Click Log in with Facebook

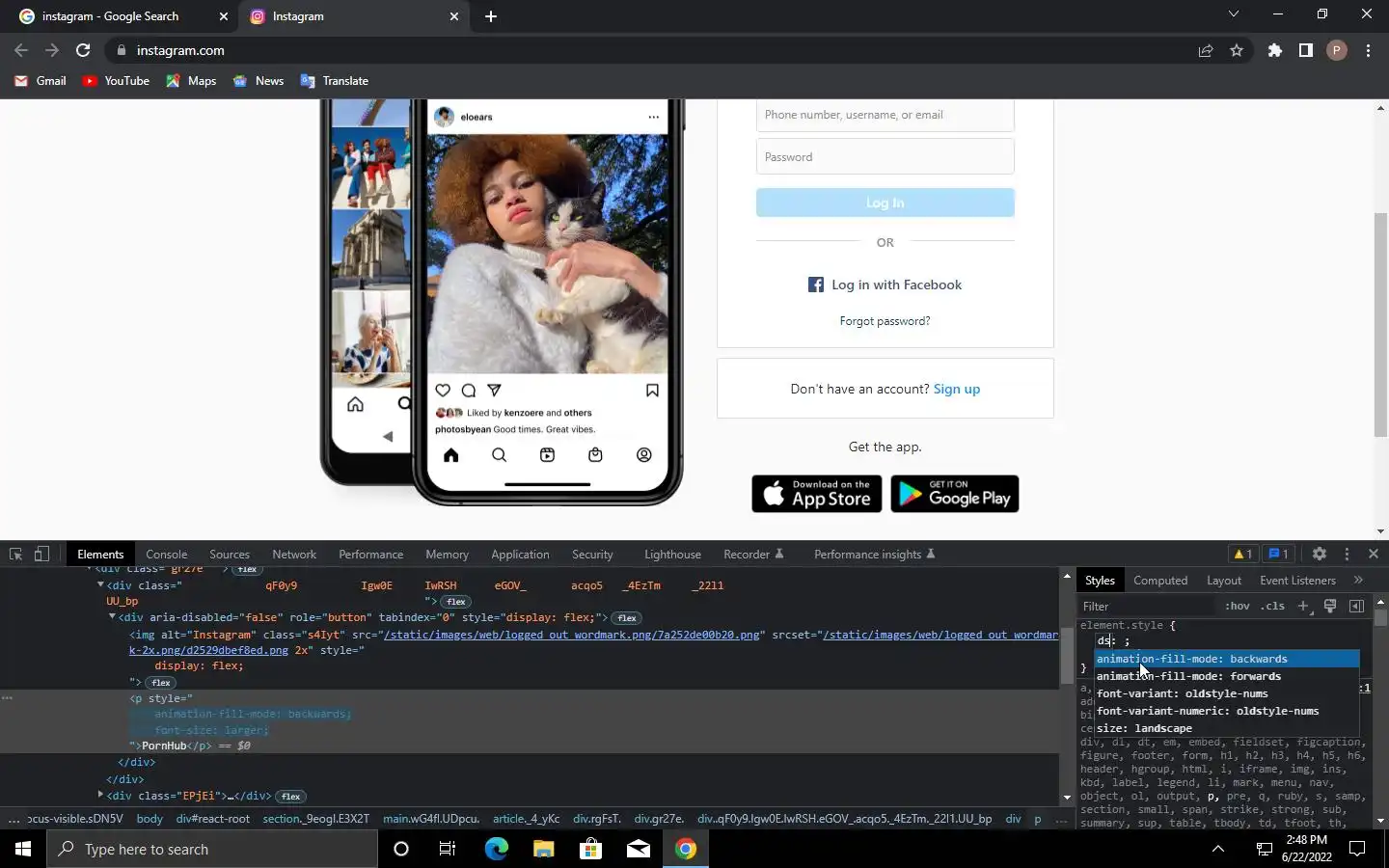point(885,285)
